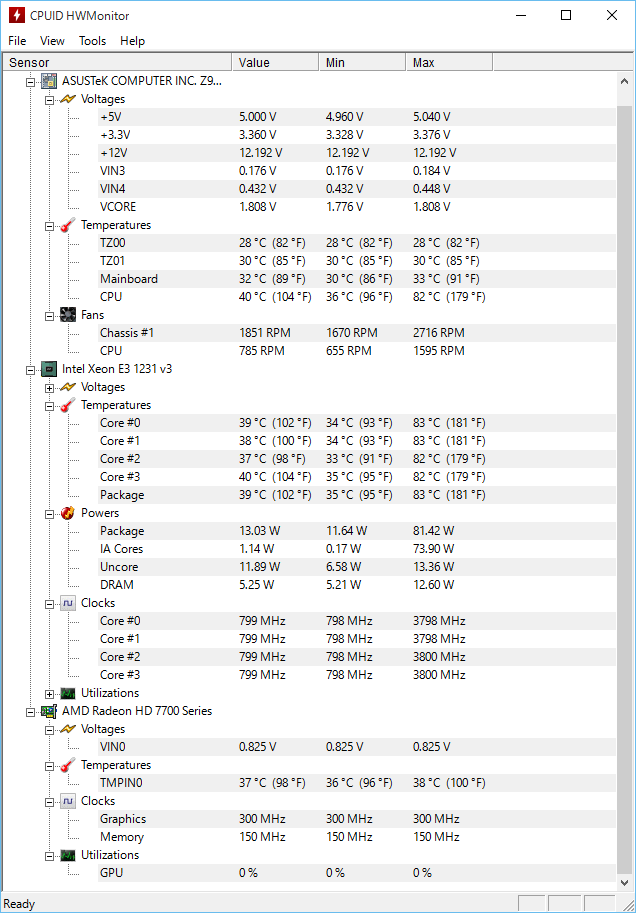Image resolution: width=636 pixels, height=913 pixels.
Task: Click the Fans section fan icon
Action: (x=68, y=315)
